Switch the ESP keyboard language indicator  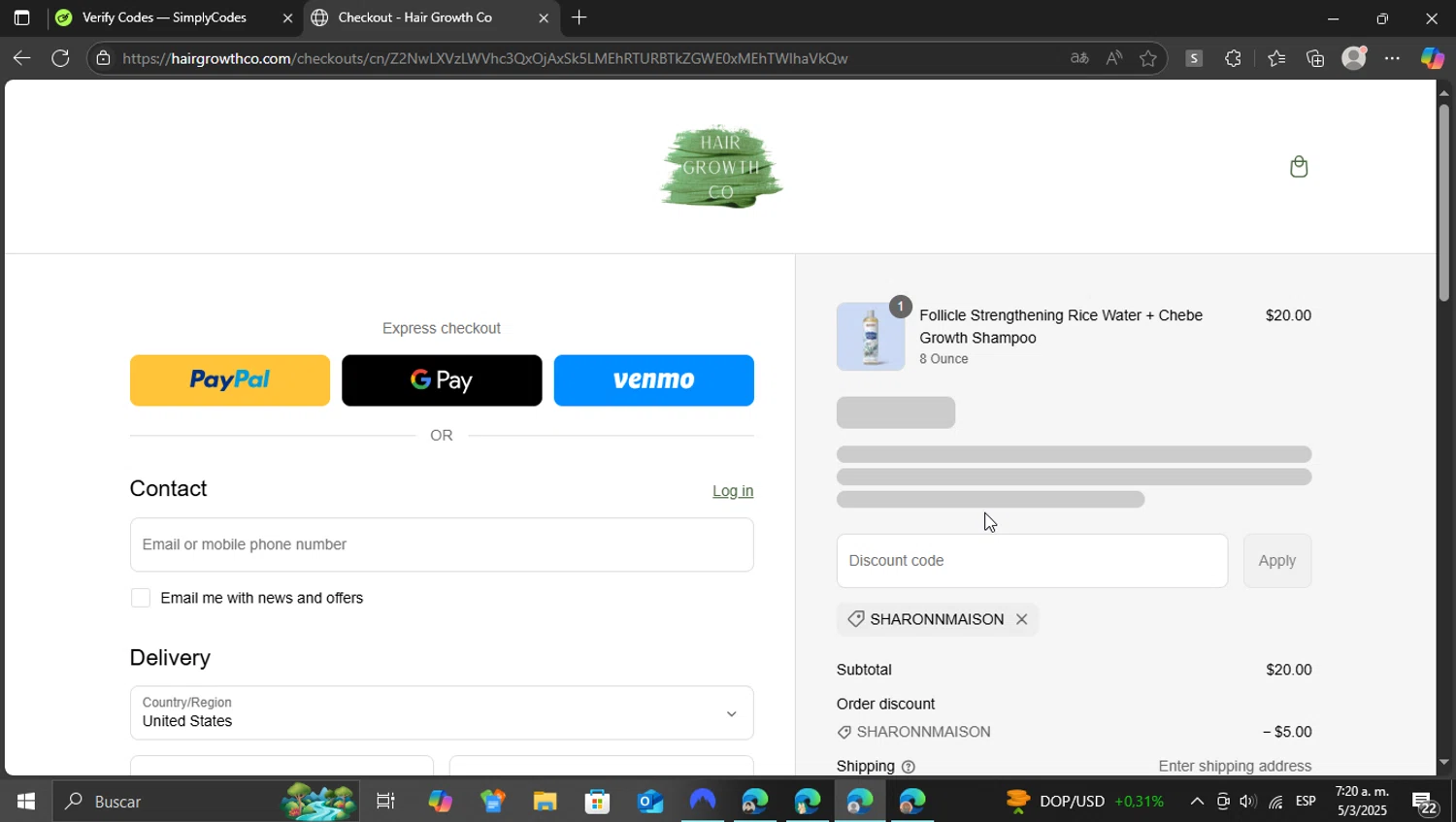coord(1306,802)
